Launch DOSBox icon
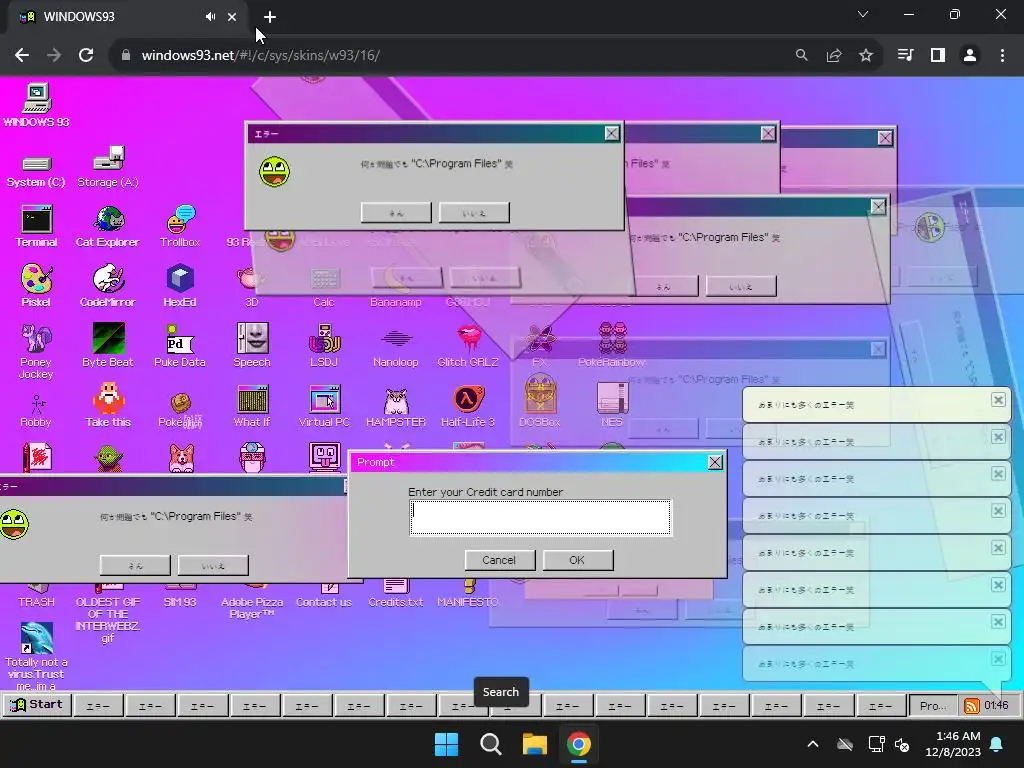 point(540,402)
